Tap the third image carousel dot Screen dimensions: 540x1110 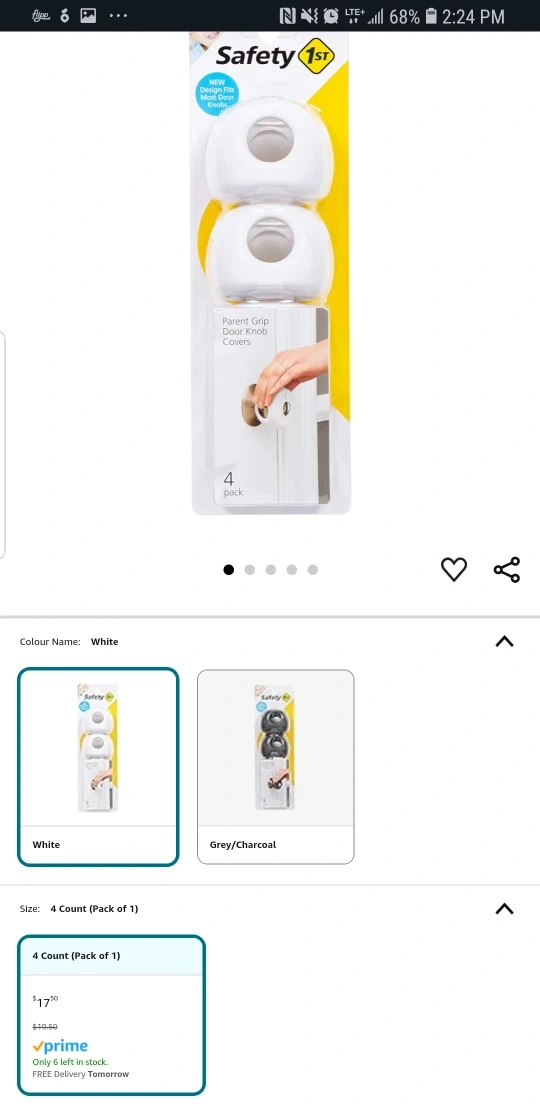point(270,570)
